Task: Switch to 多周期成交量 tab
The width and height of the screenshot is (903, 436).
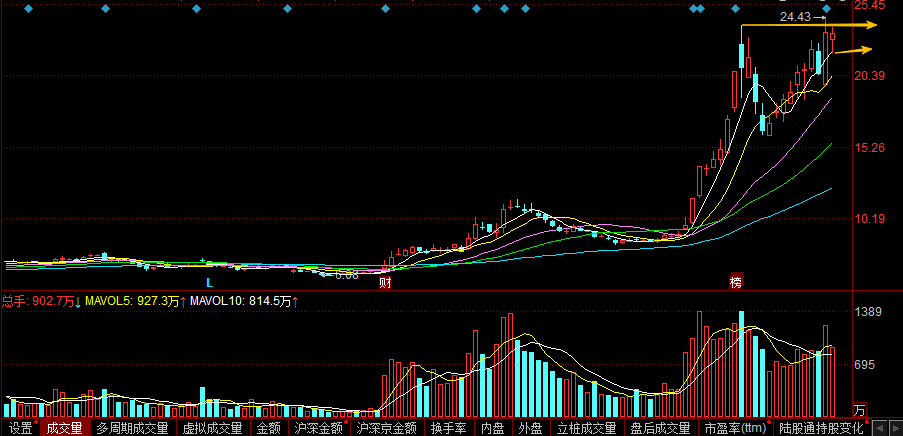Action: tap(132, 428)
